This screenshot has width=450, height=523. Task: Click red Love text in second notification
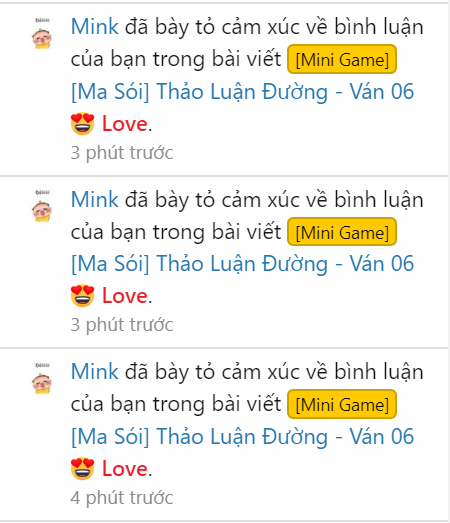click(x=125, y=296)
